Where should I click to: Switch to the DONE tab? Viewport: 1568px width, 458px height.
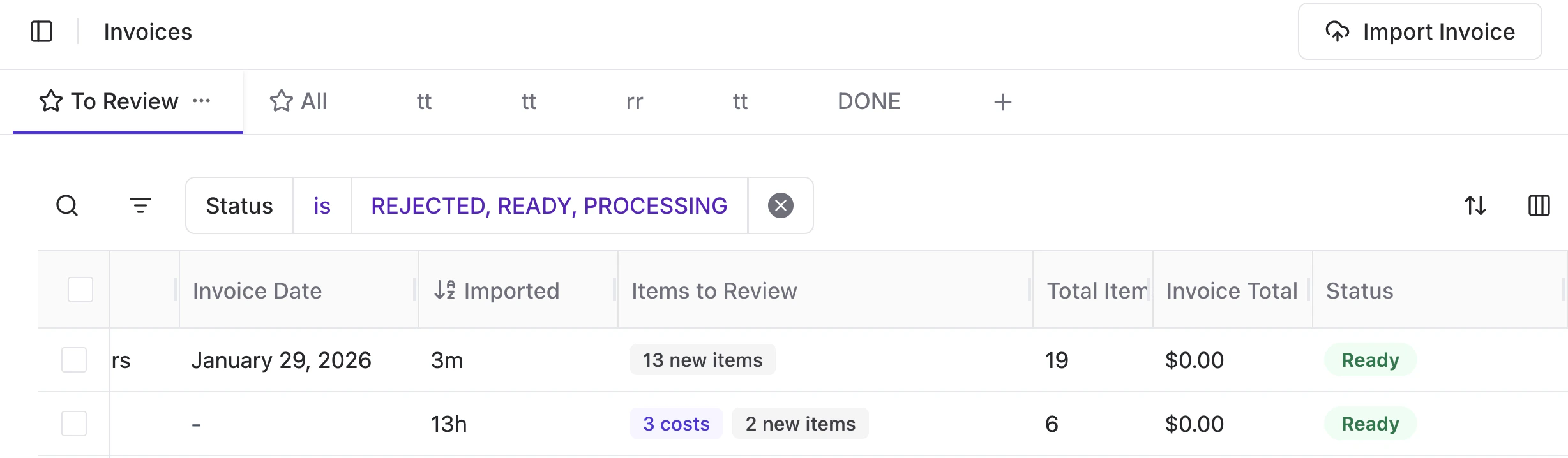point(869,101)
